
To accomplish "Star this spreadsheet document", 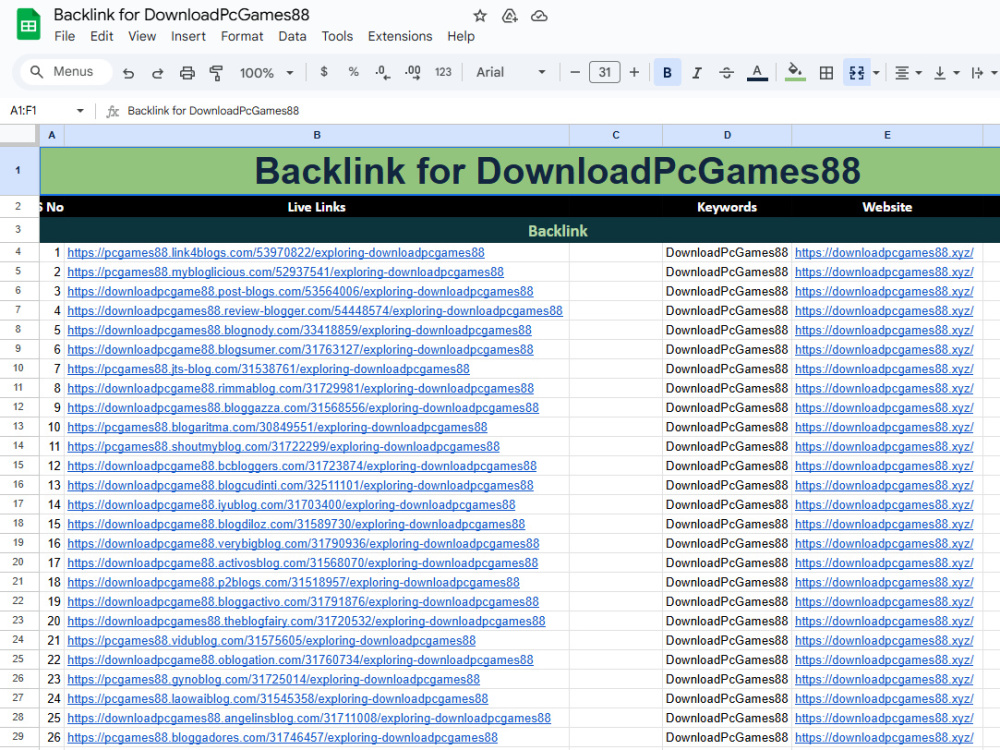I will tap(480, 16).
